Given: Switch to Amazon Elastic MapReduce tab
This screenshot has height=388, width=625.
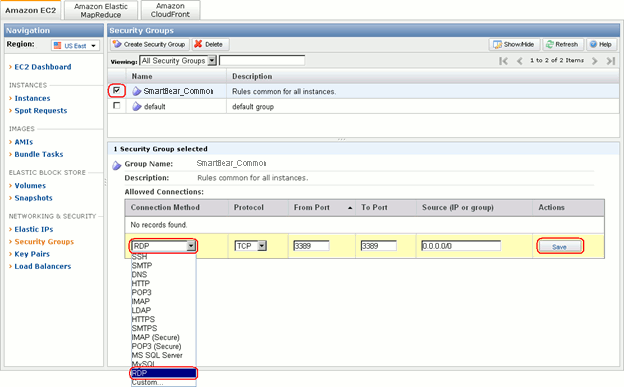Looking at the screenshot, I should tap(100, 10).
